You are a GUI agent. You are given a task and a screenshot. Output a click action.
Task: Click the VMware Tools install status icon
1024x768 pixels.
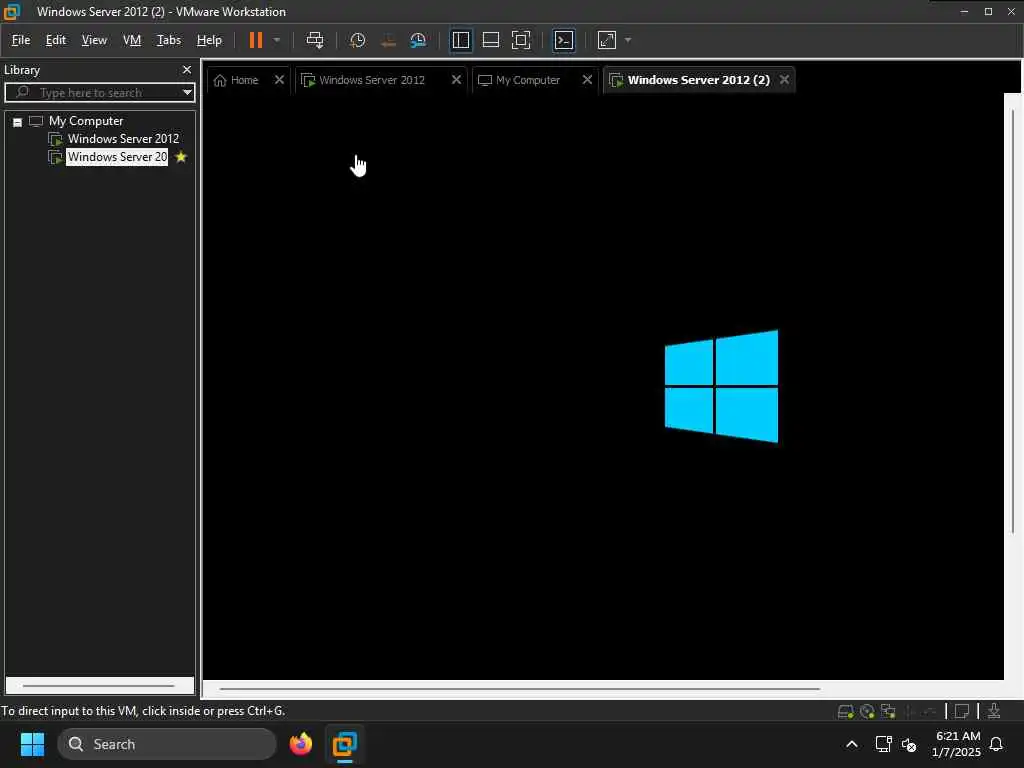pos(994,711)
